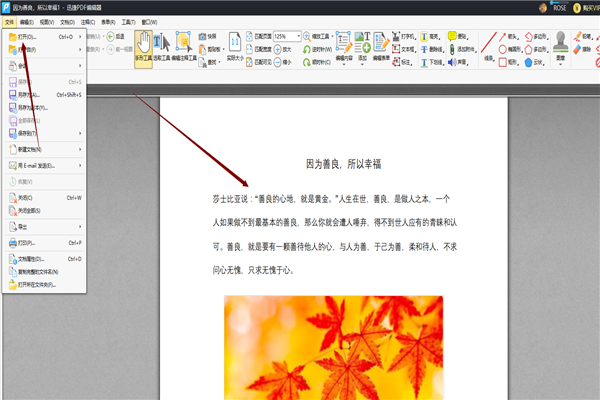Image resolution: width=600 pixels, height=400 pixels.
Task: Choose Document Properties (文档属性) entry
Action: (x=45, y=259)
